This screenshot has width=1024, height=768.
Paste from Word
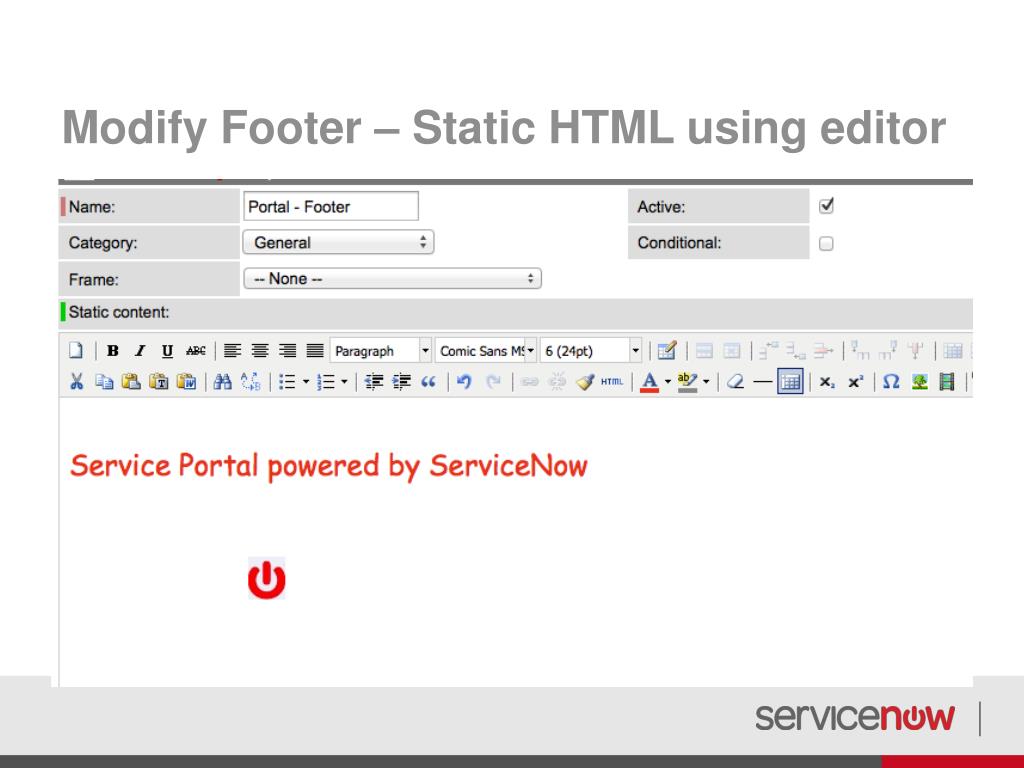[x=187, y=381]
